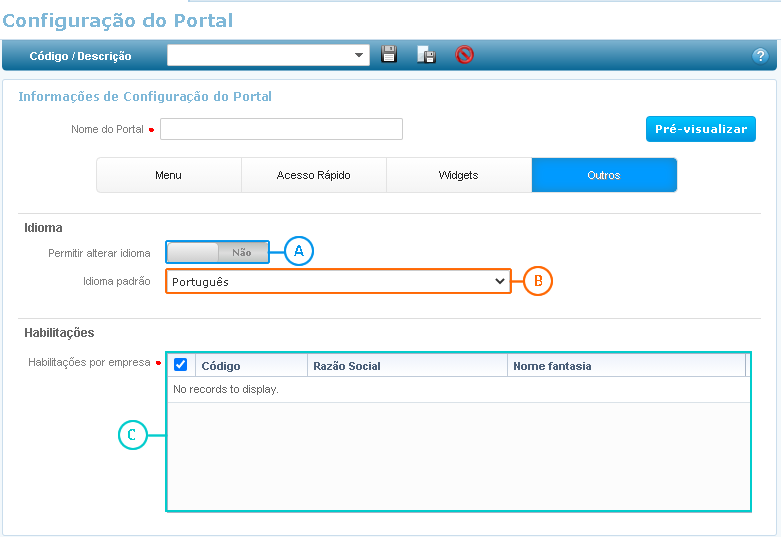Click the circled B annotation marker
The height and width of the screenshot is (537, 781).
pos(538,282)
